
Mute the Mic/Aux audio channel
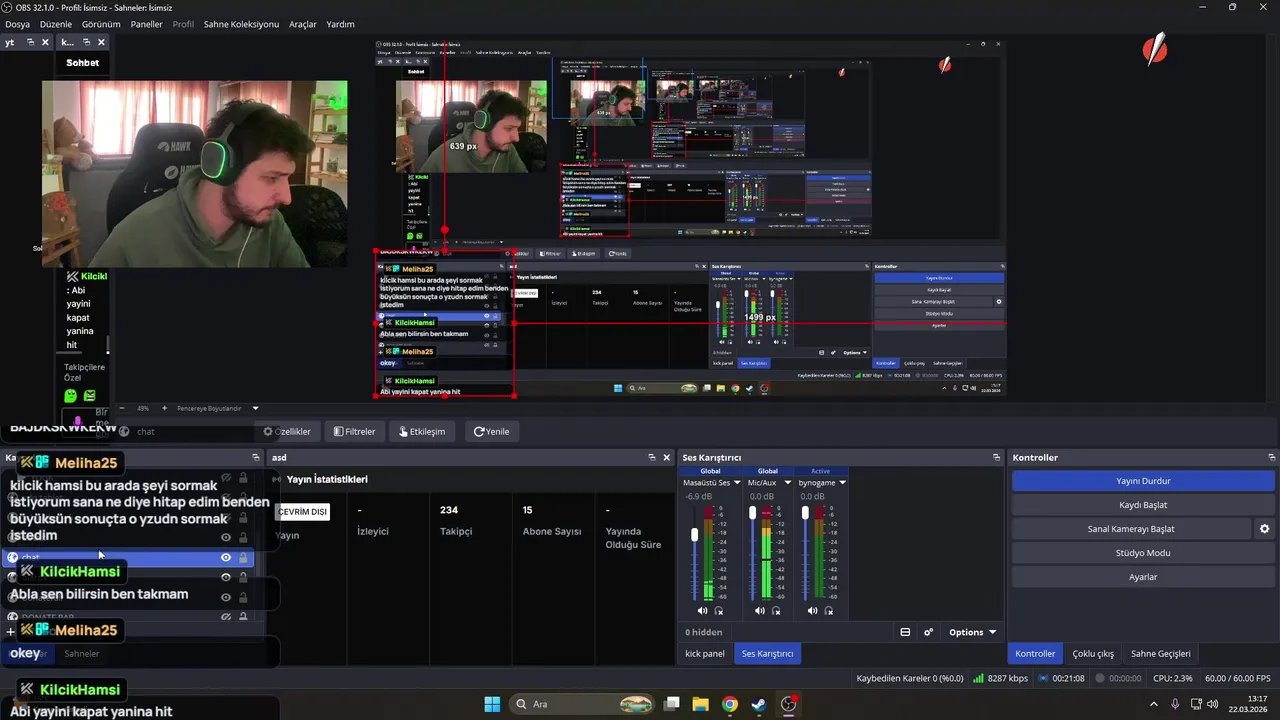[x=760, y=610]
